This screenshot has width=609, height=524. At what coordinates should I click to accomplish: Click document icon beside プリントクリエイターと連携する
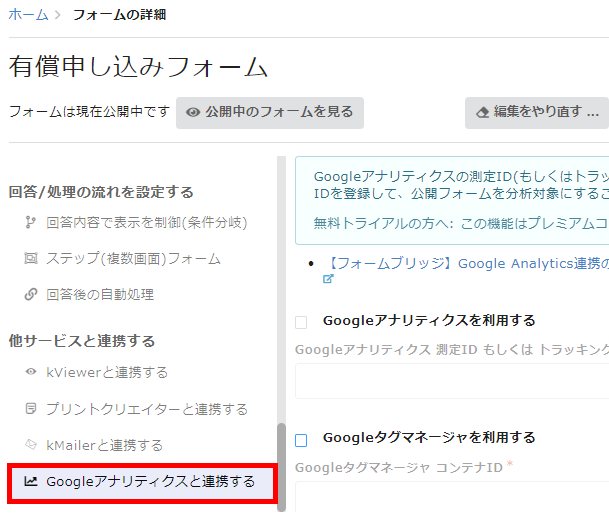(x=31, y=409)
